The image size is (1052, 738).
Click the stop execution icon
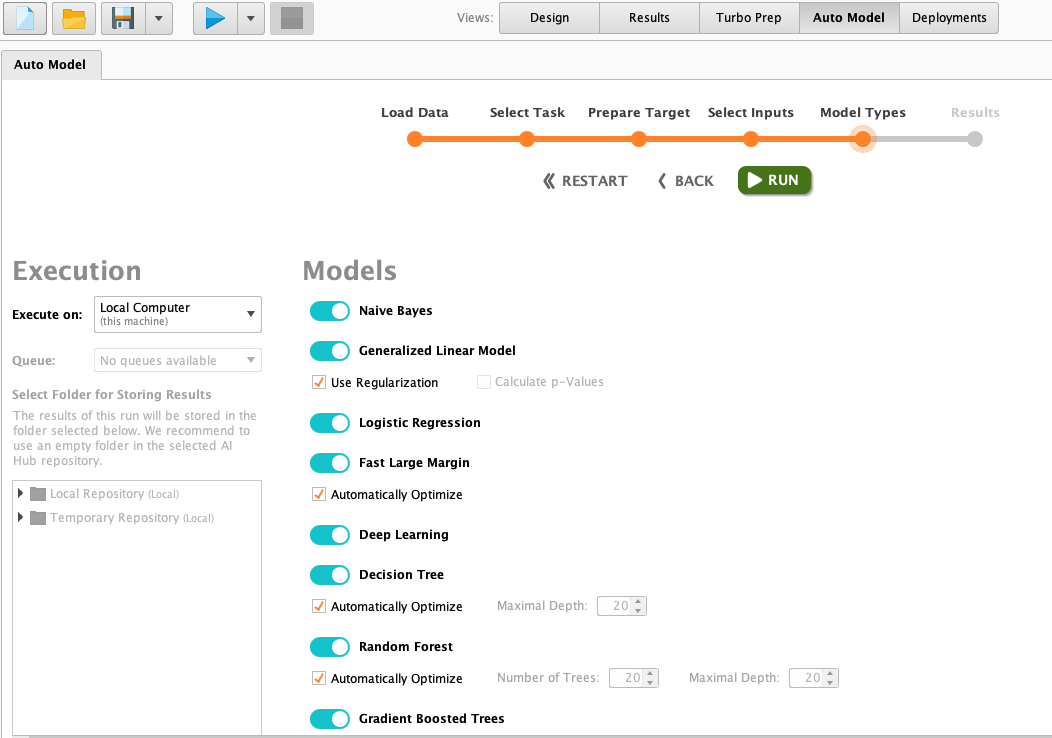point(292,17)
